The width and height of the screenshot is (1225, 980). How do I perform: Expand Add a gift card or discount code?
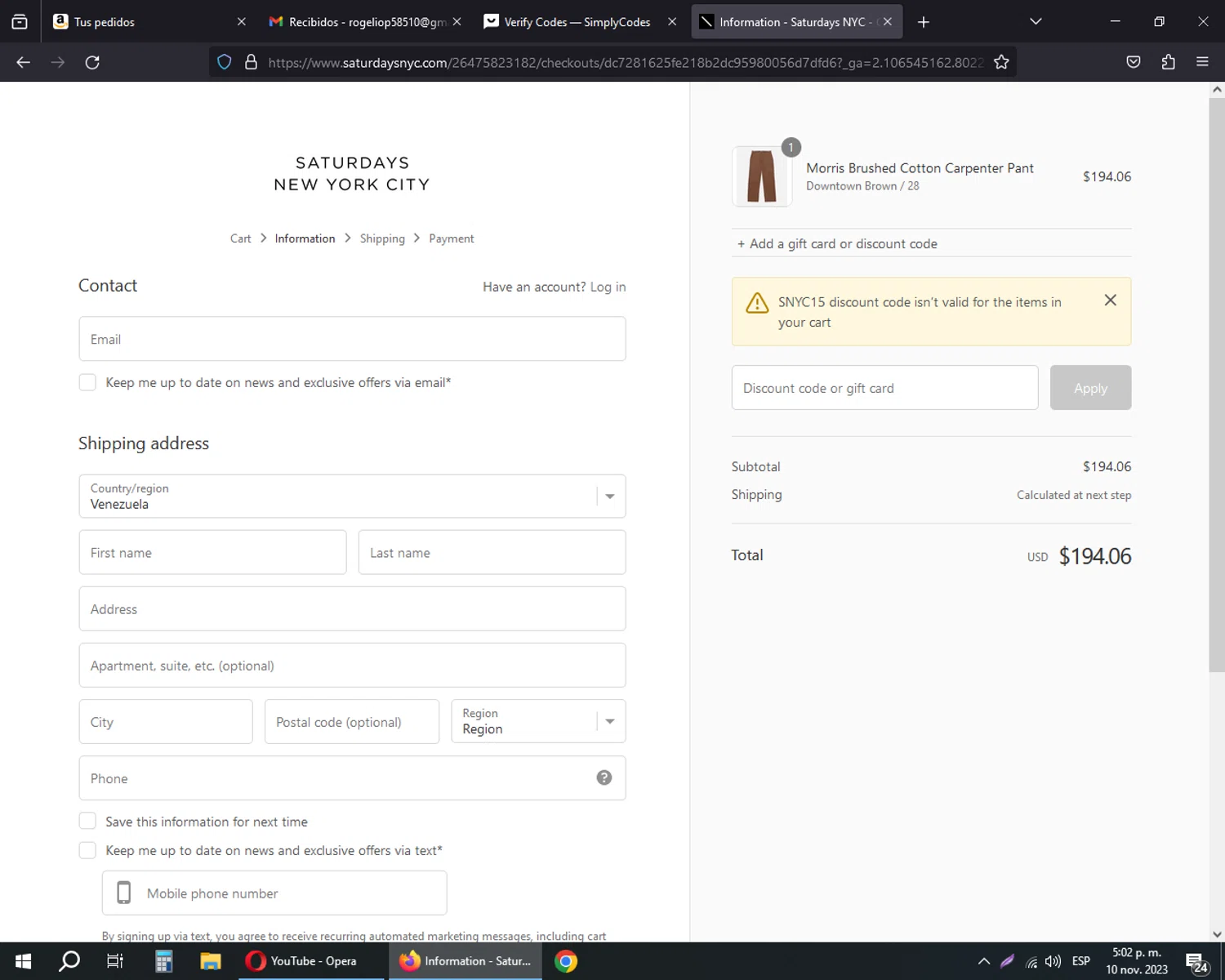(x=837, y=243)
